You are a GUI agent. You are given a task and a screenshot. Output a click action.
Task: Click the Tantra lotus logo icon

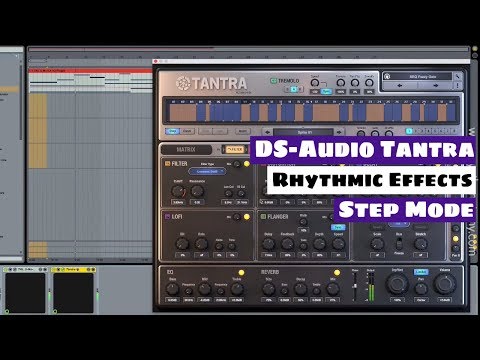click(183, 83)
